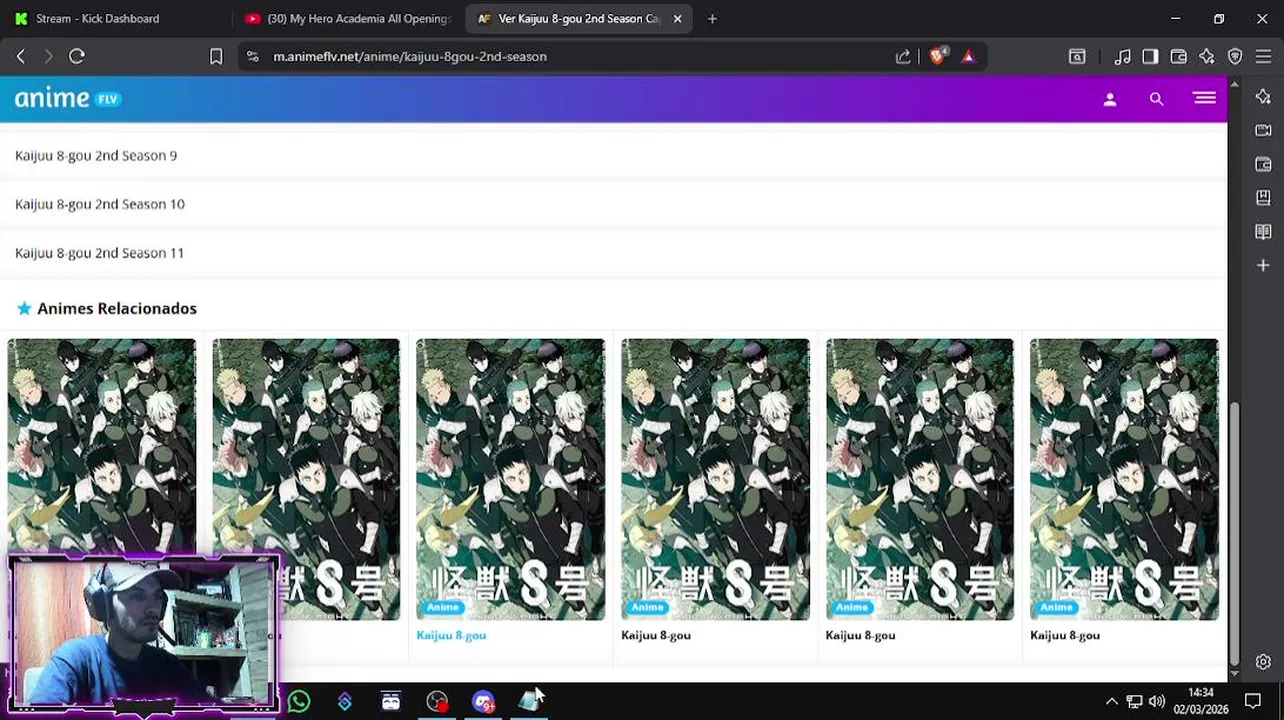
Task: Open the music note playlist icon
Action: pyautogui.click(x=1123, y=57)
